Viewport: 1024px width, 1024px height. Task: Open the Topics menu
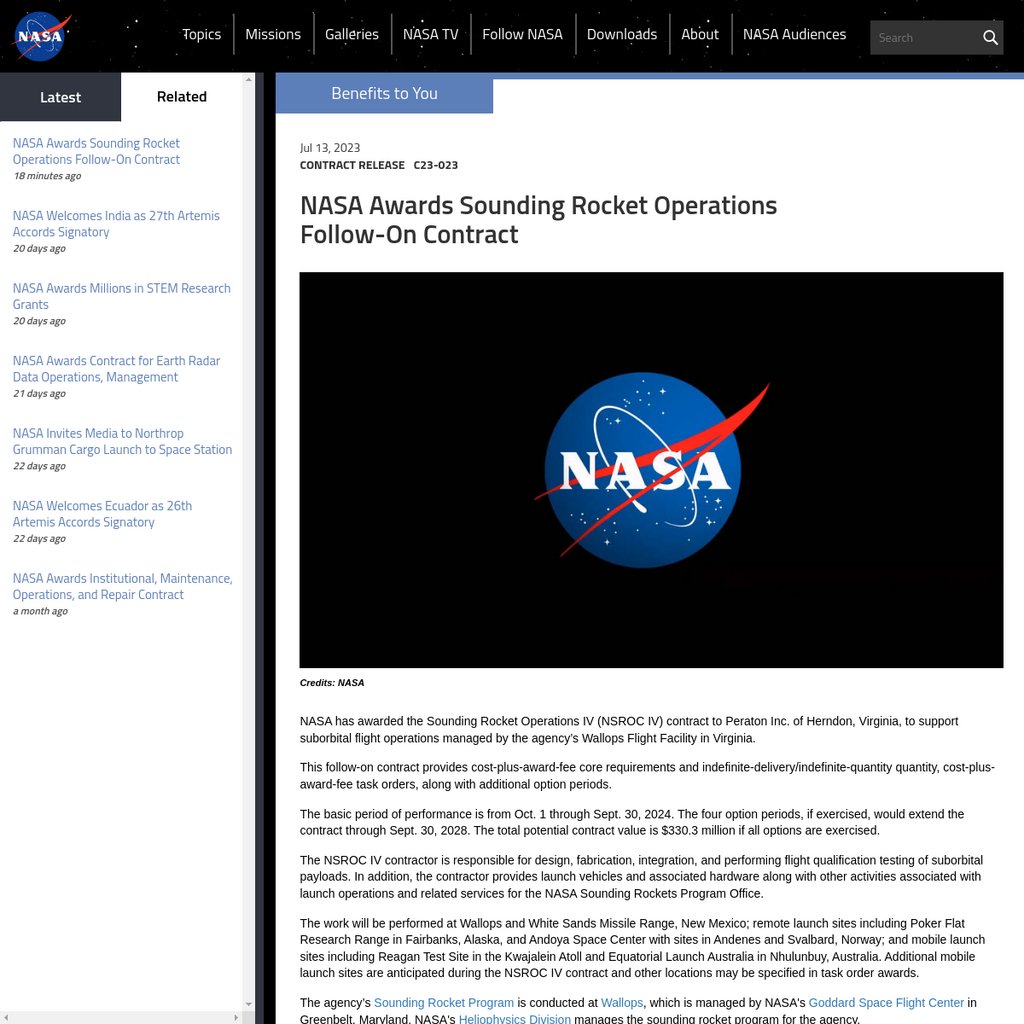(201, 34)
